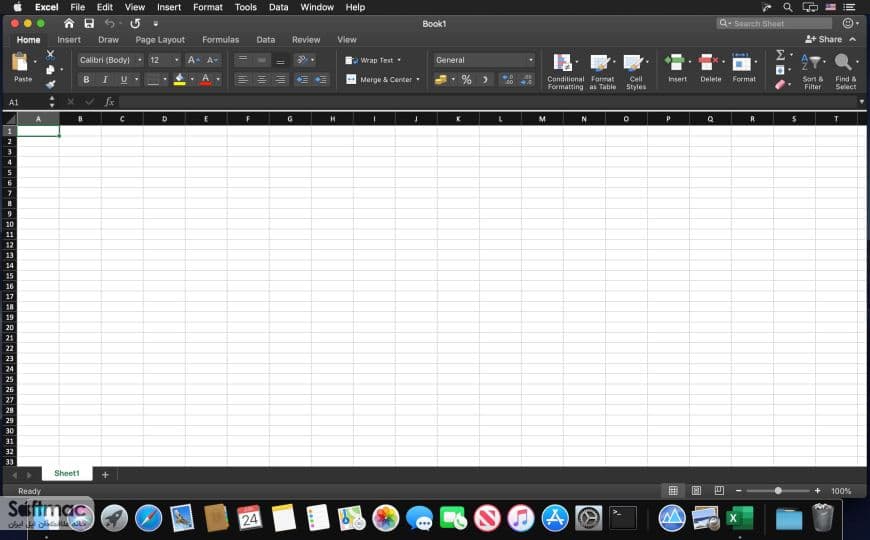Image resolution: width=870 pixels, height=540 pixels.
Task: Click the AutoSum sigma icon
Action: point(781,55)
